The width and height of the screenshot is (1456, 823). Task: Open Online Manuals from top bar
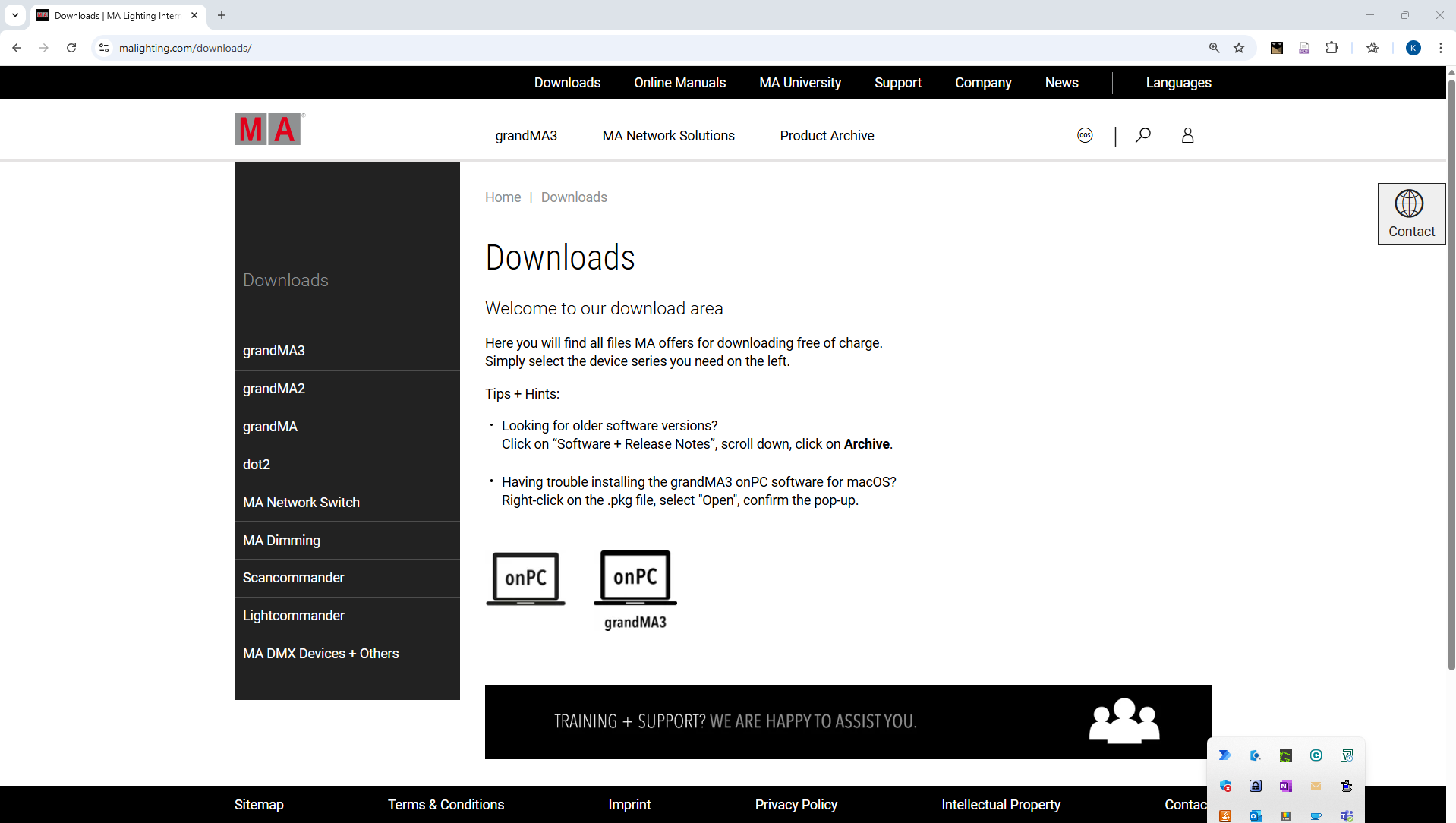point(679,83)
